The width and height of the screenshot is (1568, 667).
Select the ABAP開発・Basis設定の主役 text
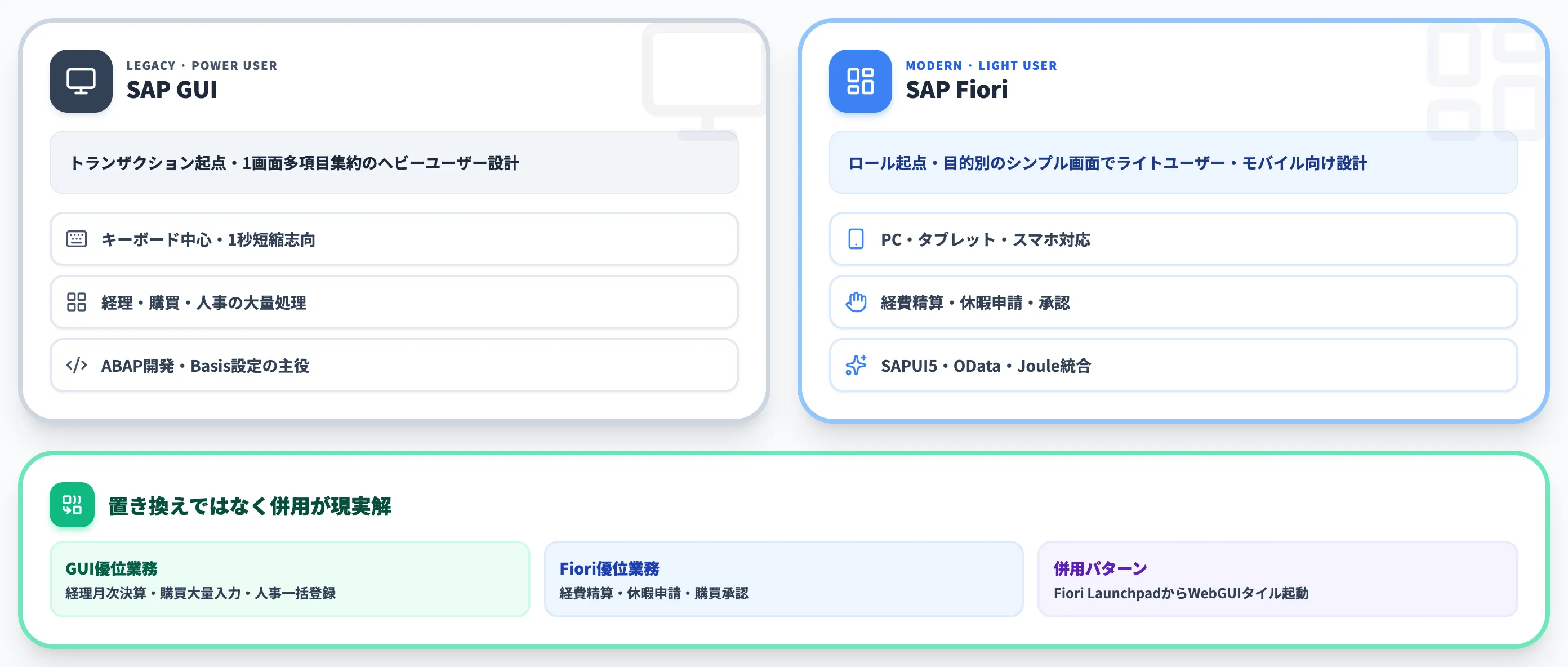pos(205,366)
